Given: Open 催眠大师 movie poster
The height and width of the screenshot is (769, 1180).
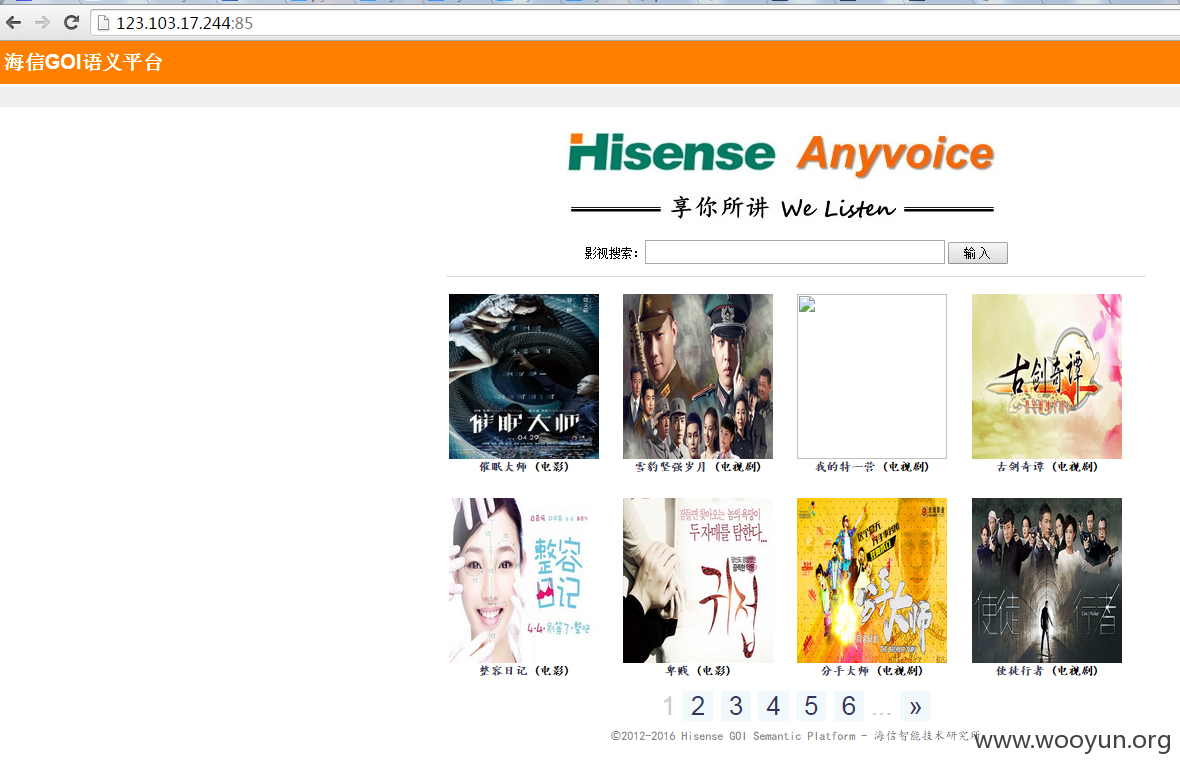Looking at the screenshot, I should coord(524,376).
